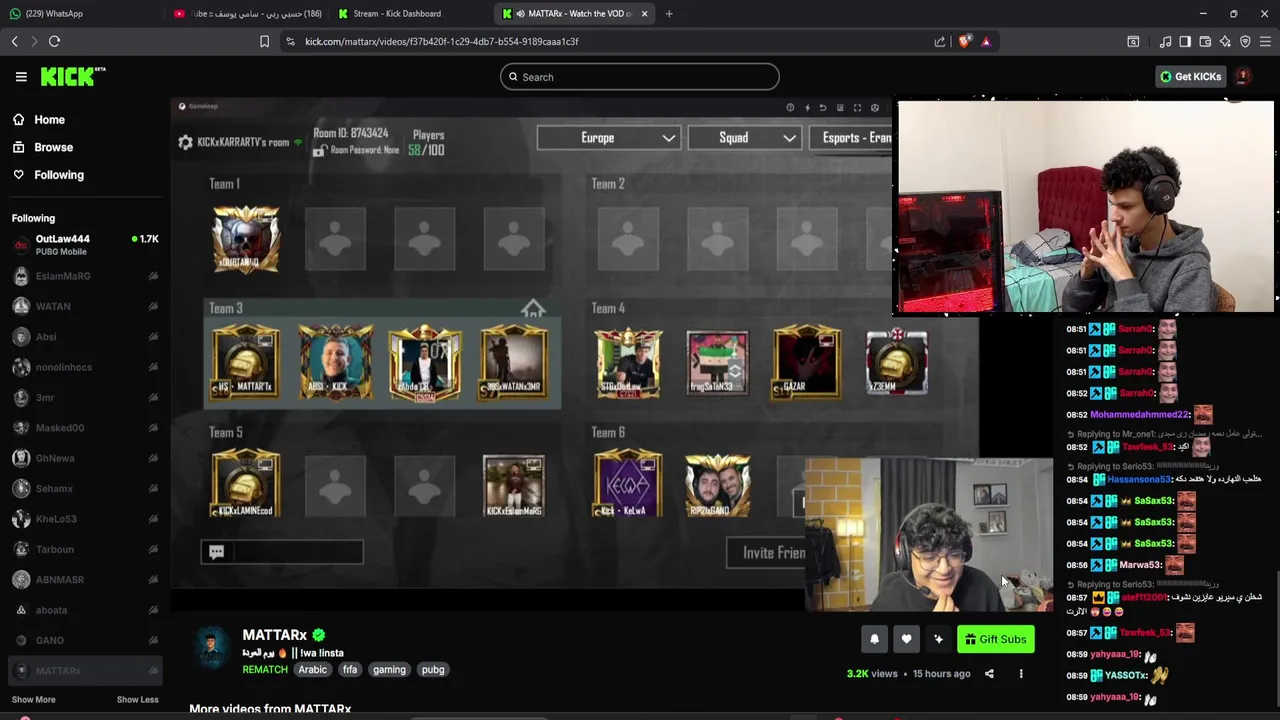Click Show More in Following list
1280x720 pixels.
tap(34, 699)
